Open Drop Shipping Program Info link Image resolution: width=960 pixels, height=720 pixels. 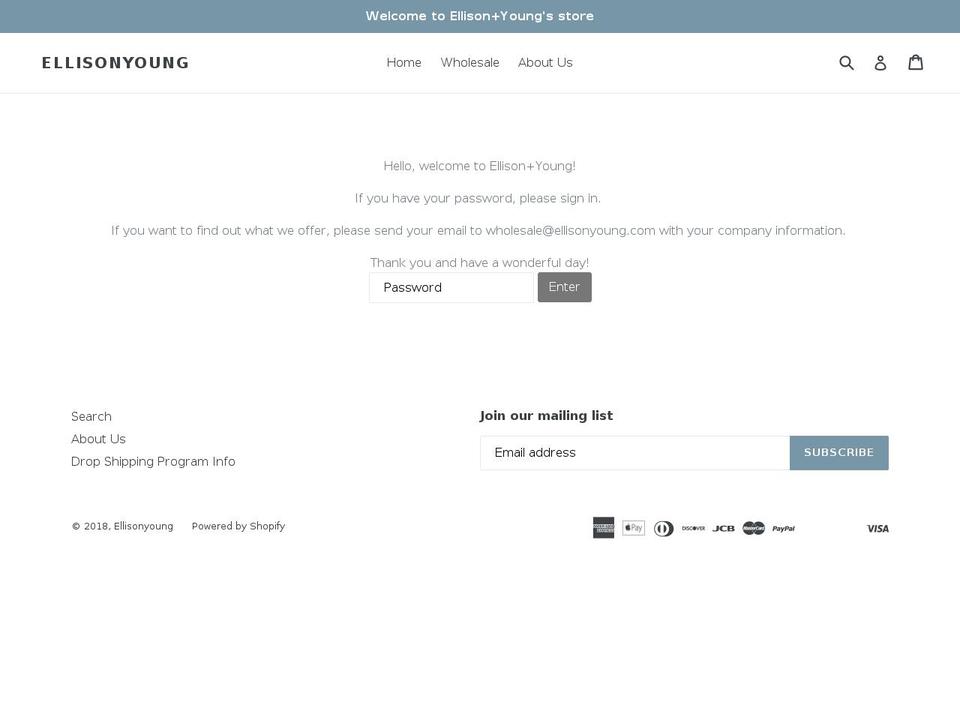[x=153, y=462]
